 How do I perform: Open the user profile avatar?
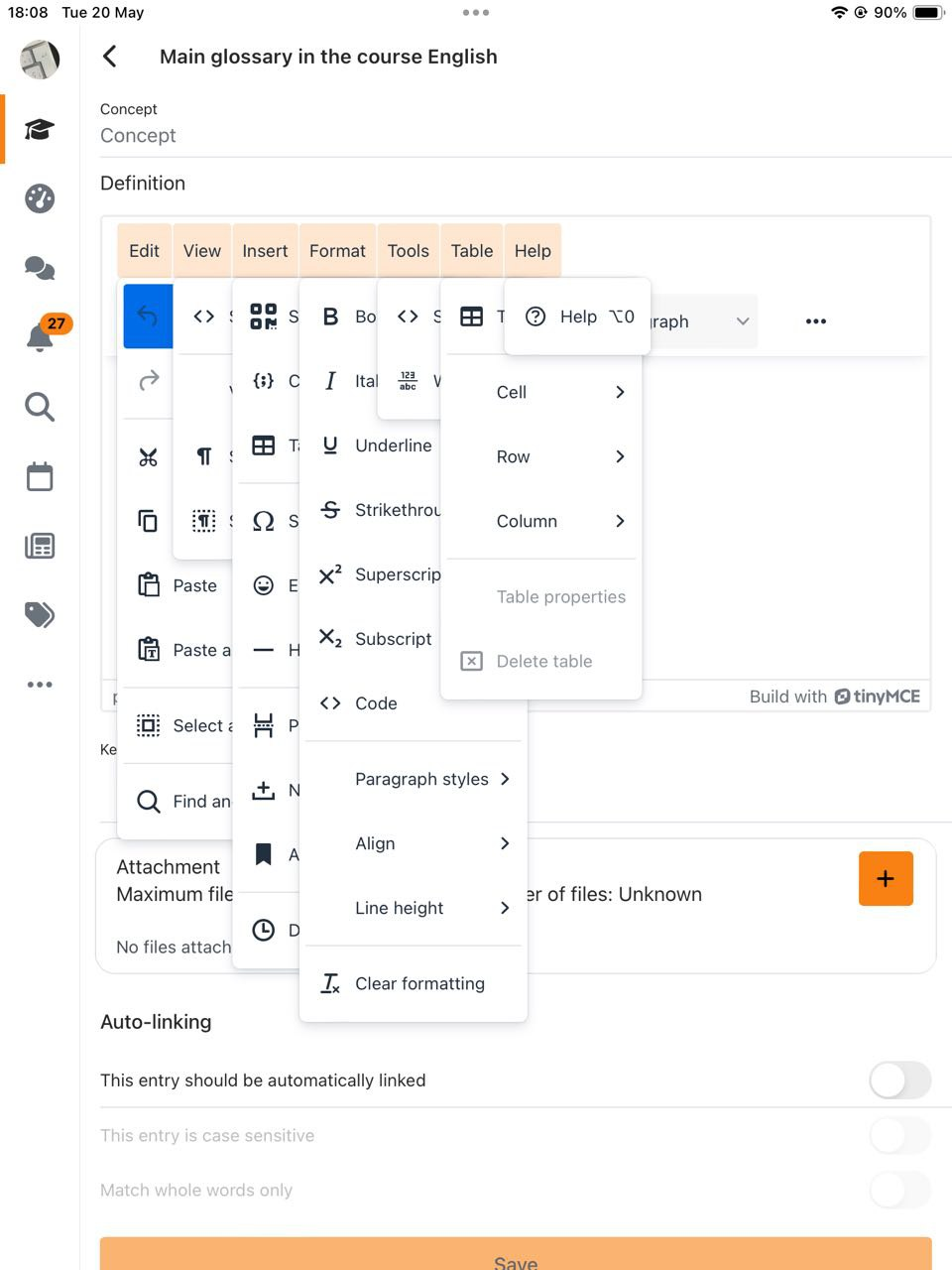pyautogui.click(x=40, y=60)
